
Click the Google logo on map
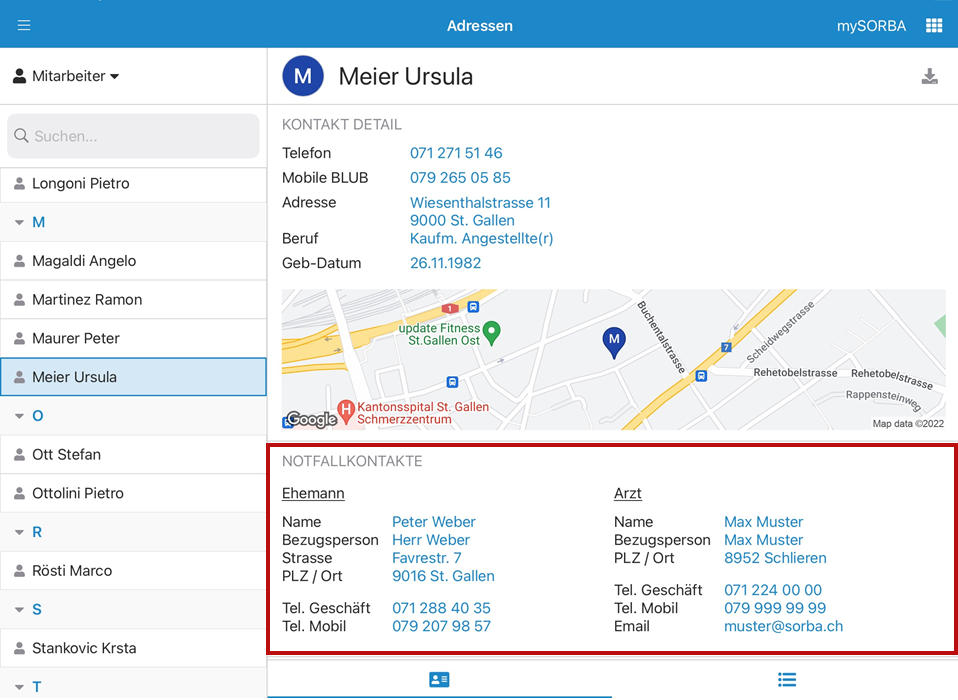(x=312, y=419)
